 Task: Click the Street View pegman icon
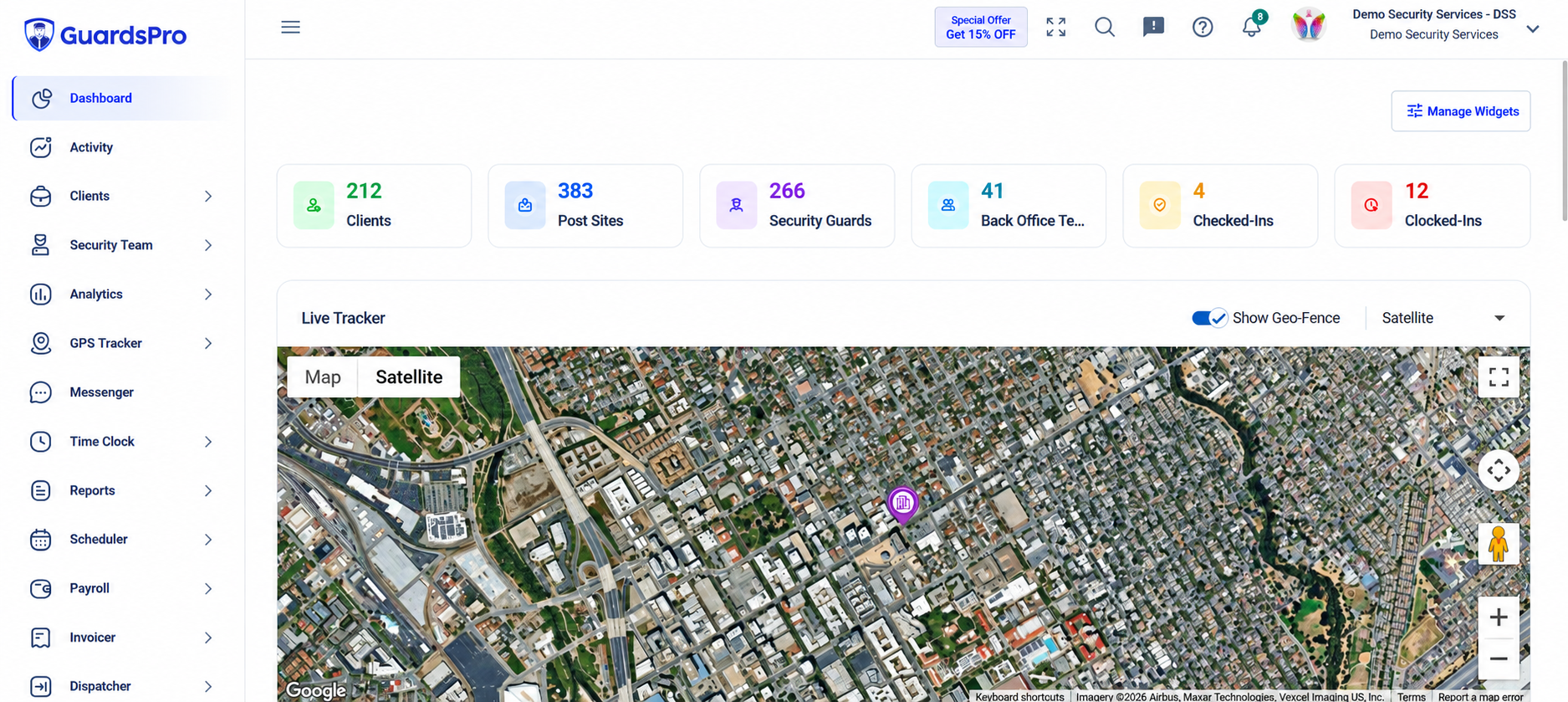pos(1499,544)
